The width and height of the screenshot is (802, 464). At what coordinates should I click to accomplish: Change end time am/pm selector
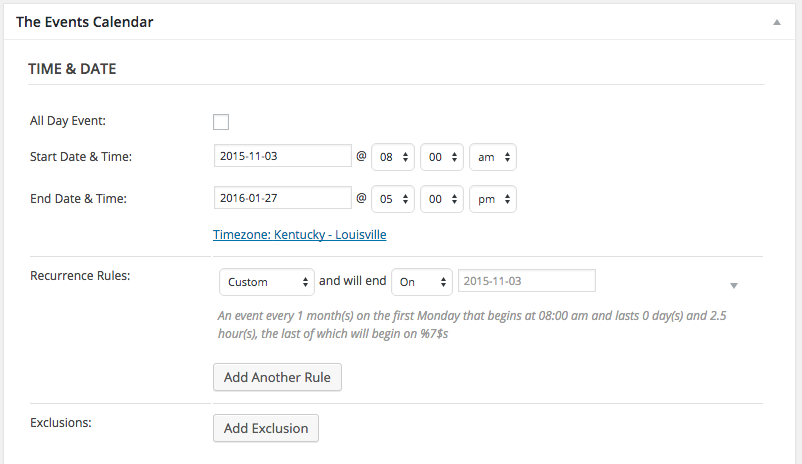click(x=492, y=199)
